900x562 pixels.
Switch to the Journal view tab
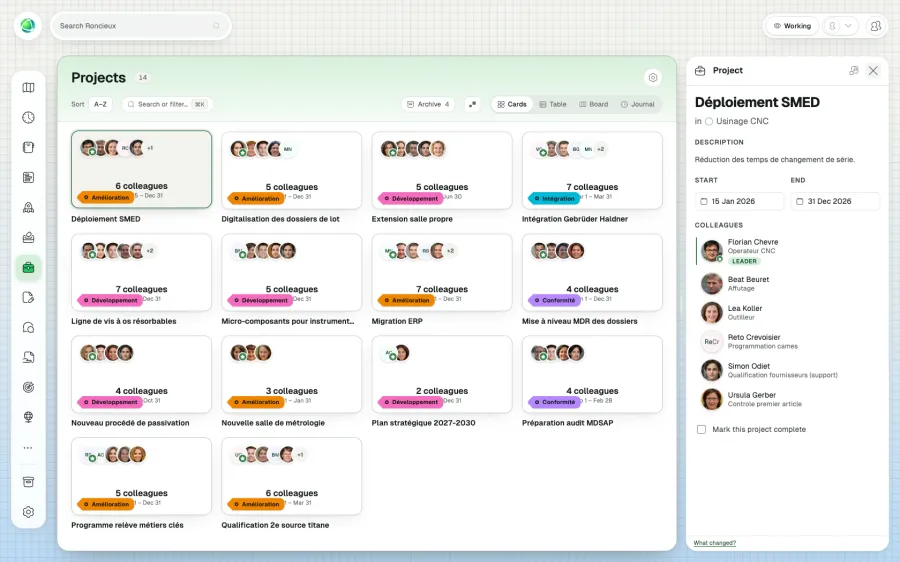pyautogui.click(x=637, y=104)
